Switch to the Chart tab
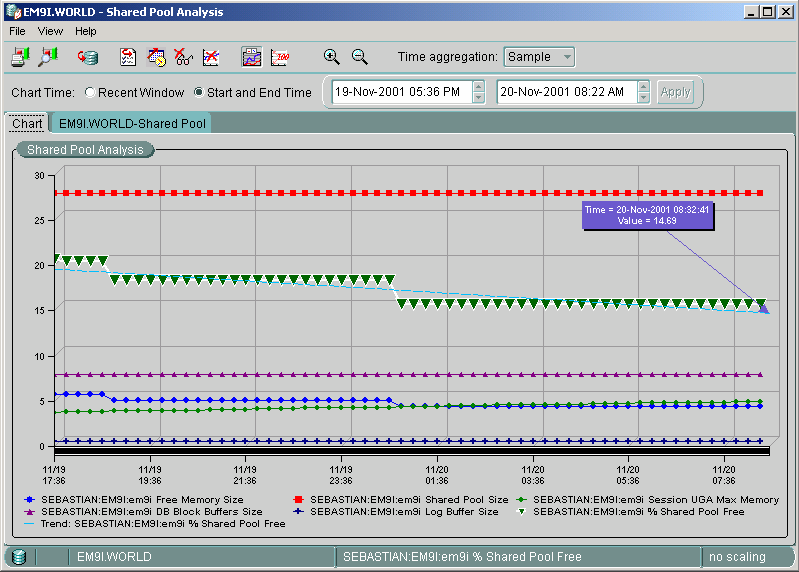This screenshot has height=572, width=799. click(27, 123)
